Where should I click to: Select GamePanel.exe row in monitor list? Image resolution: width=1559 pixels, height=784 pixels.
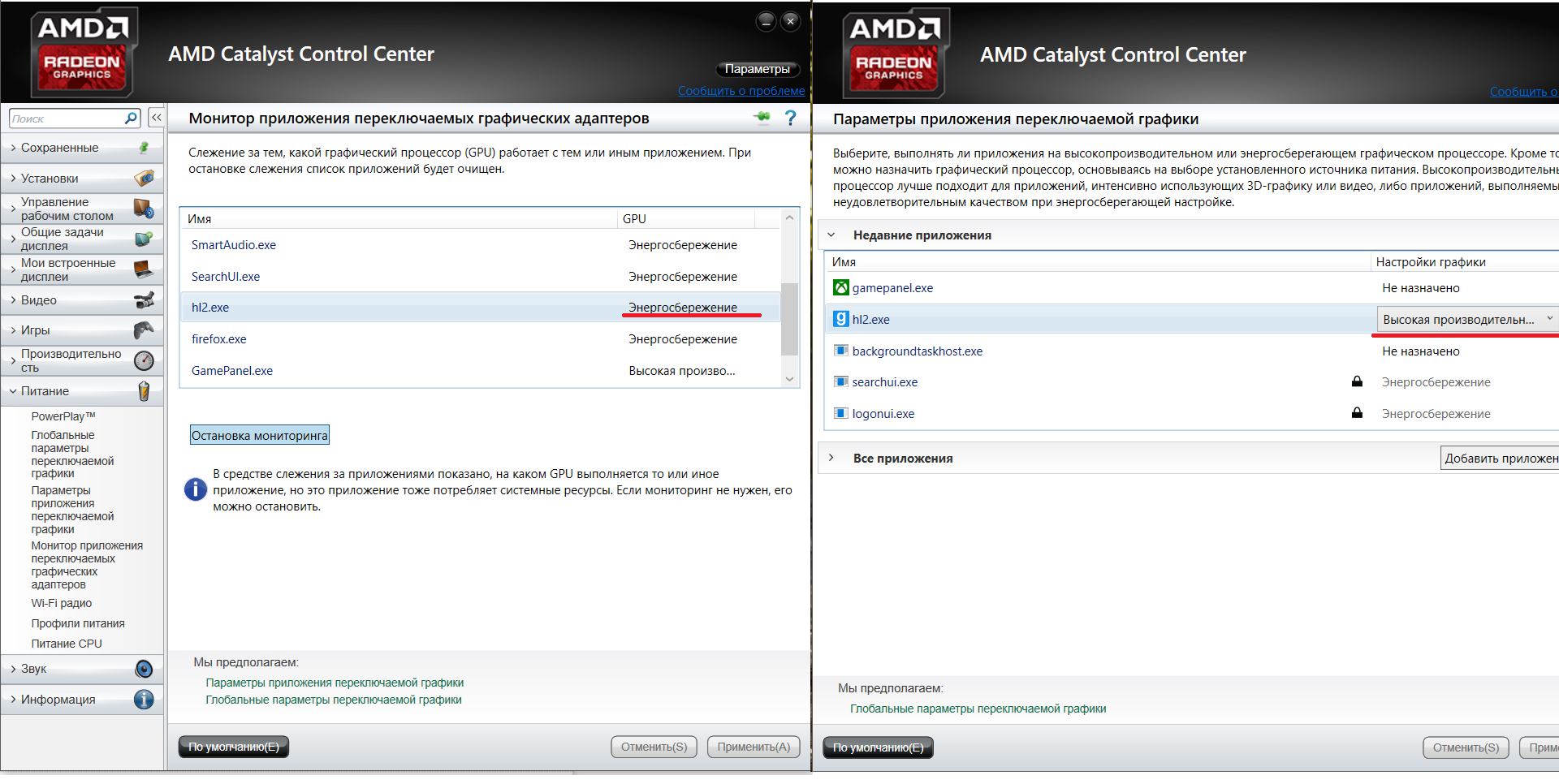pyautogui.click(x=480, y=371)
